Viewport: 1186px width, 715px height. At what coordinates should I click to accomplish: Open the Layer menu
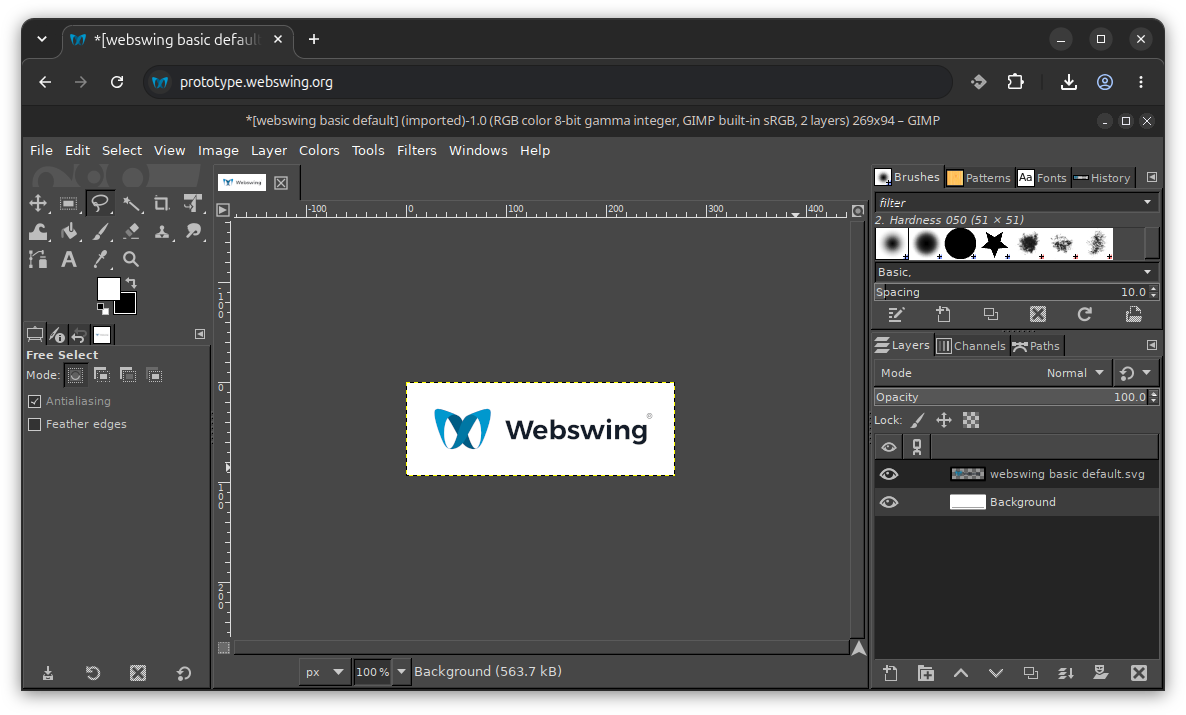pos(269,151)
